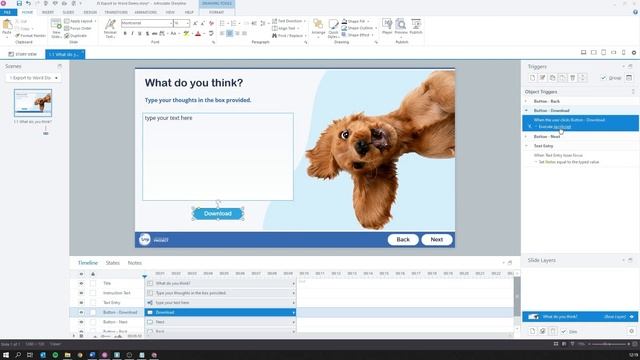The width and height of the screenshot is (640, 360).
Task: Click the Format Painter tool
Action: tap(31, 36)
